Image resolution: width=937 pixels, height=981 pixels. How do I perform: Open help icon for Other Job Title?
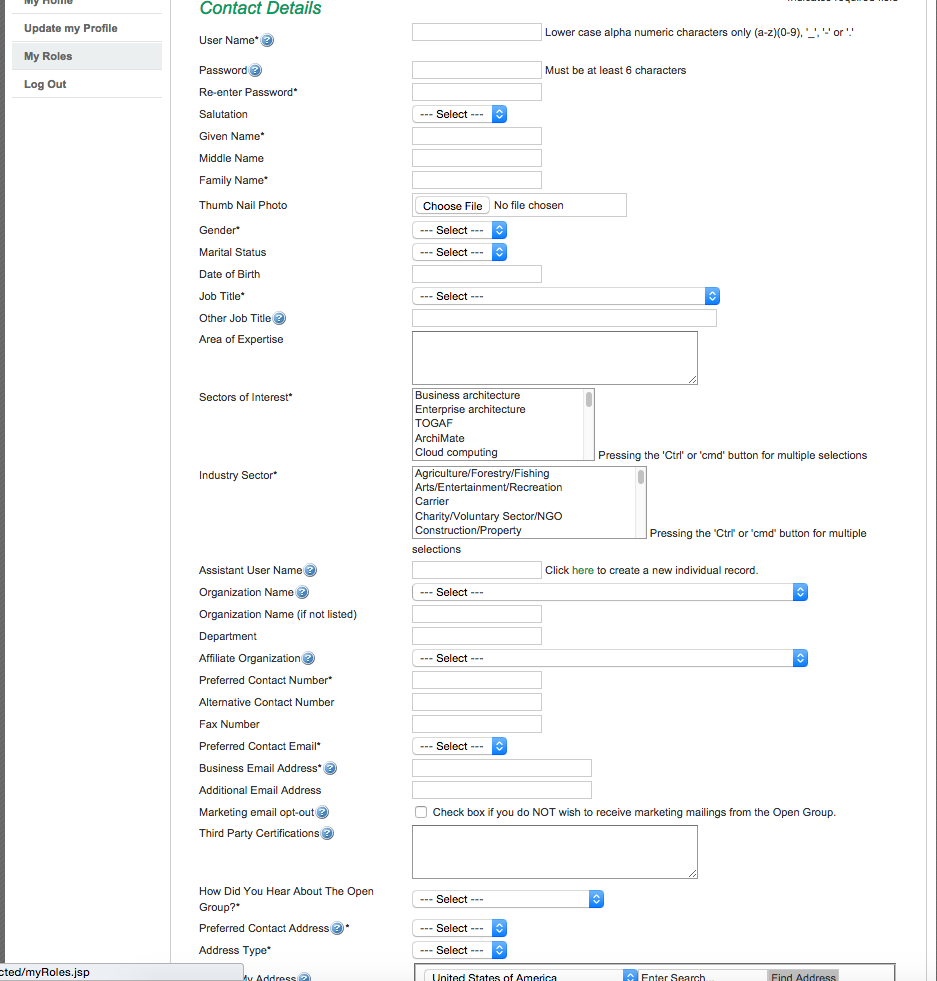coord(279,319)
